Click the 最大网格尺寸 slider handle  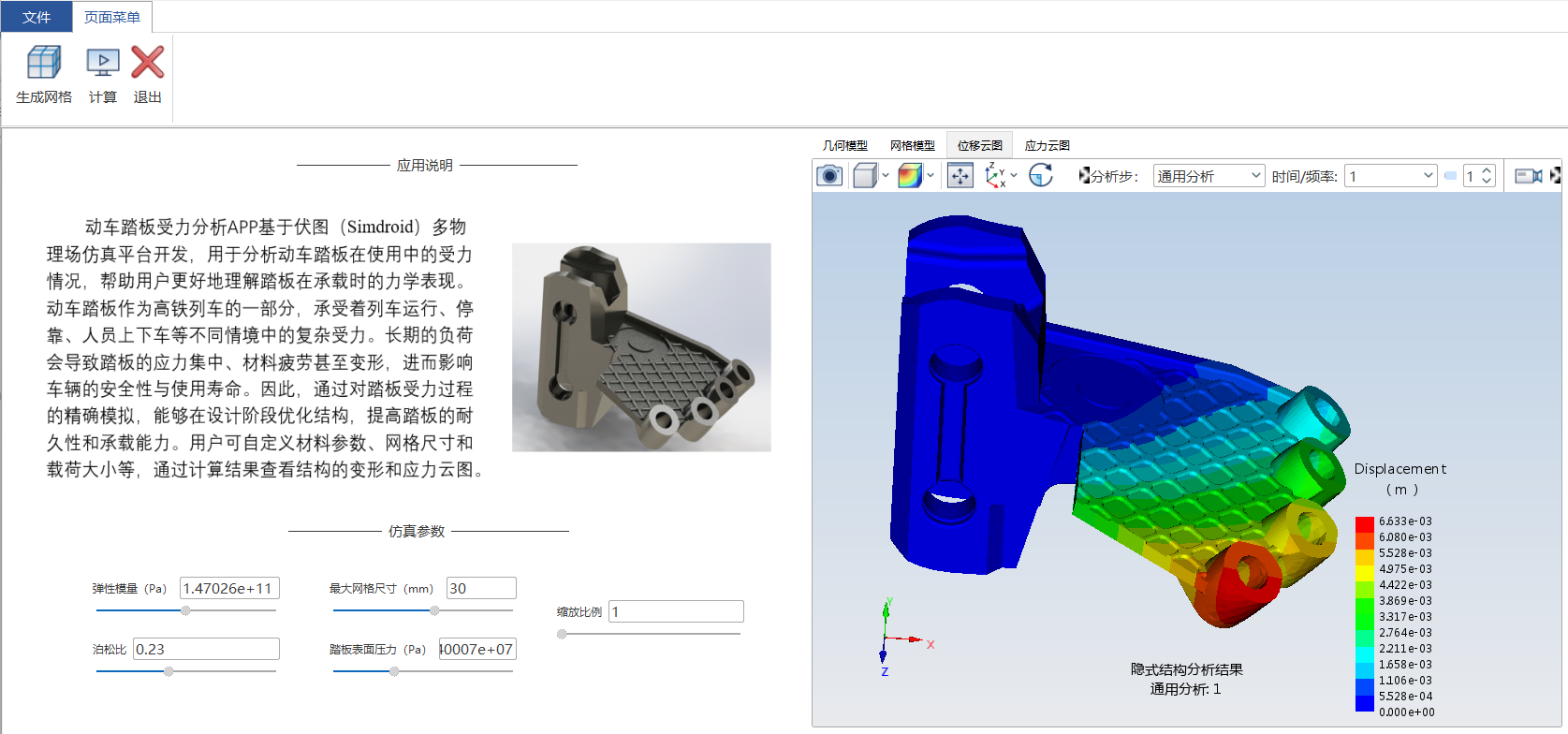pyautogui.click(x=434, y=610)
